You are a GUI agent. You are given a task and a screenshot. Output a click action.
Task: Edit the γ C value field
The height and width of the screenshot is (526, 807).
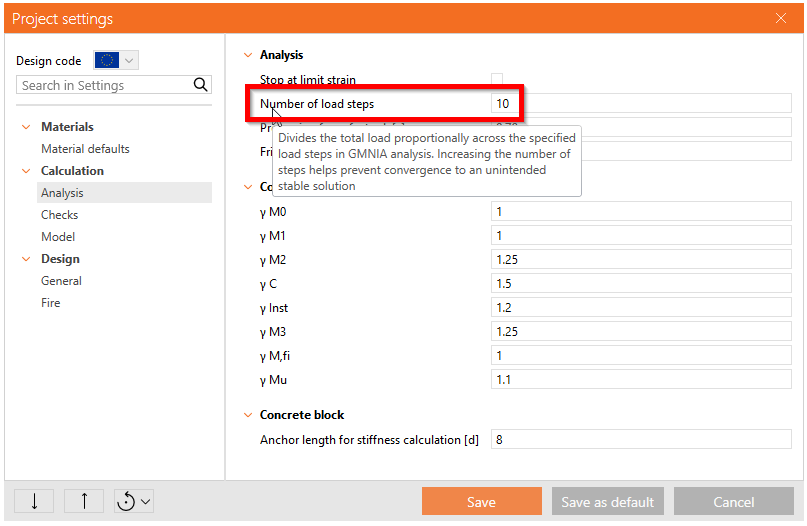(641, 284)
